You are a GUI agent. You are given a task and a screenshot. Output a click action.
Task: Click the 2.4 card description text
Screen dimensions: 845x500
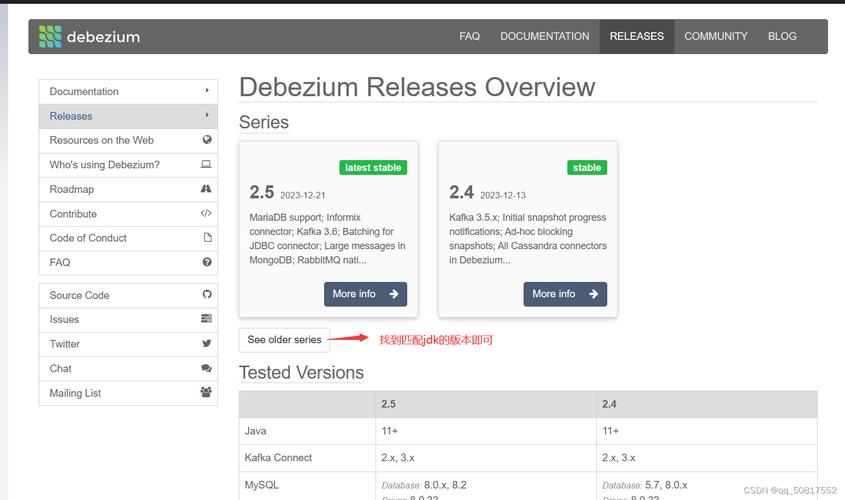[528, 239]
